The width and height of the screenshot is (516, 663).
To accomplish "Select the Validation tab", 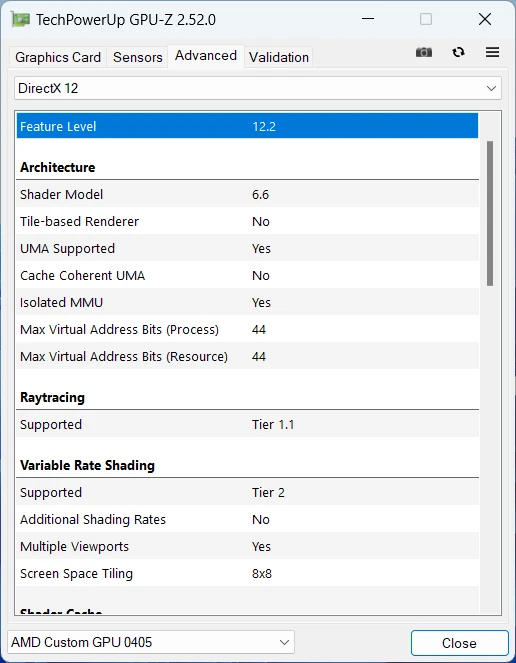I will (279, 57).
